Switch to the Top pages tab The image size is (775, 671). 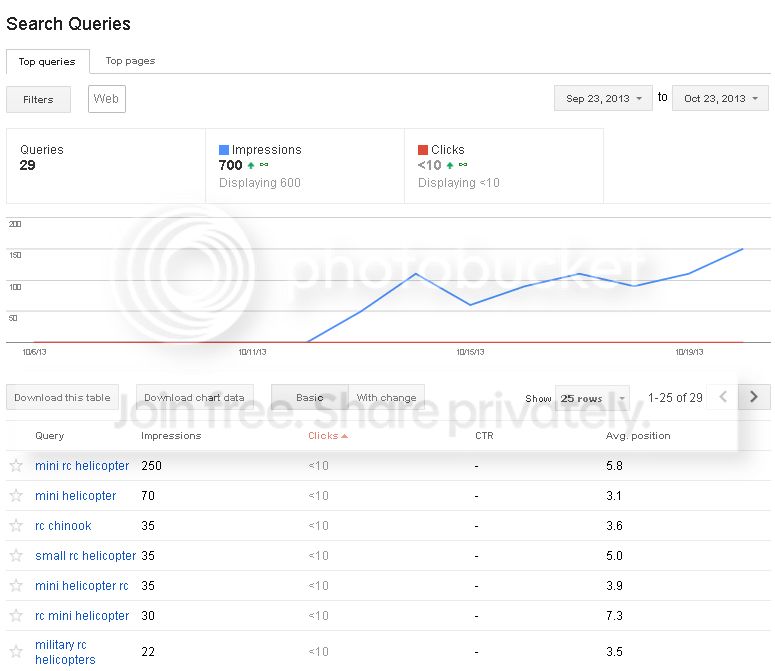(130, 61)
